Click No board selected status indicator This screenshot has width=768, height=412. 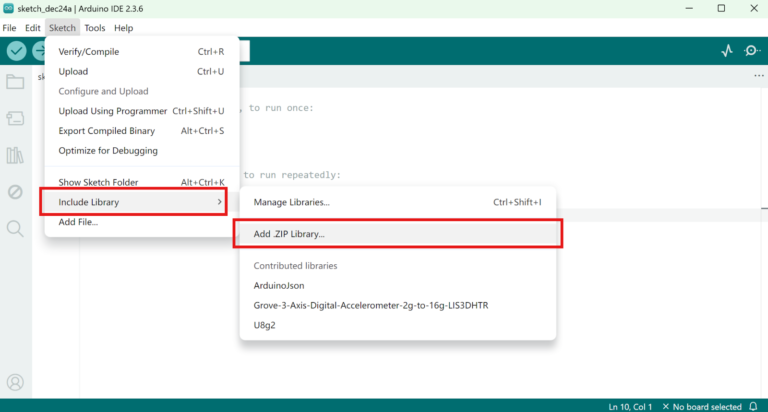(711, 406)
